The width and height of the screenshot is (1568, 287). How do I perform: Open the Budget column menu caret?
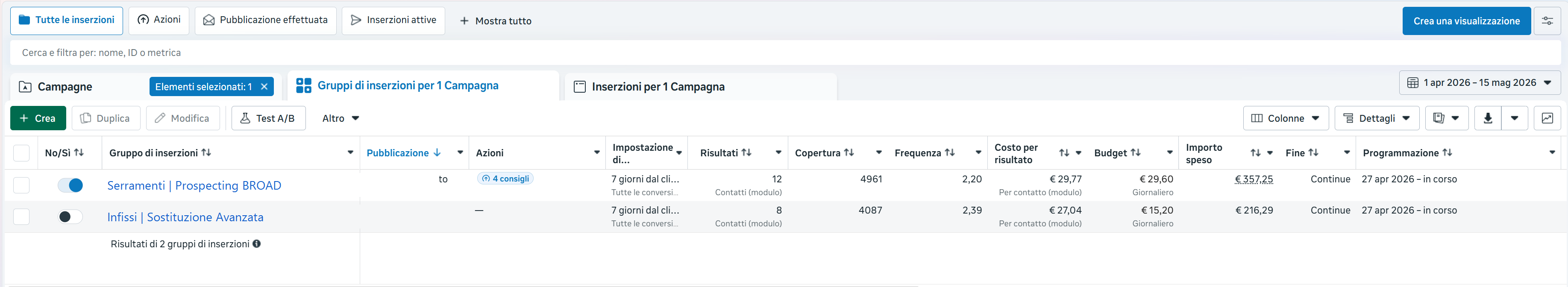point(1169,152)
